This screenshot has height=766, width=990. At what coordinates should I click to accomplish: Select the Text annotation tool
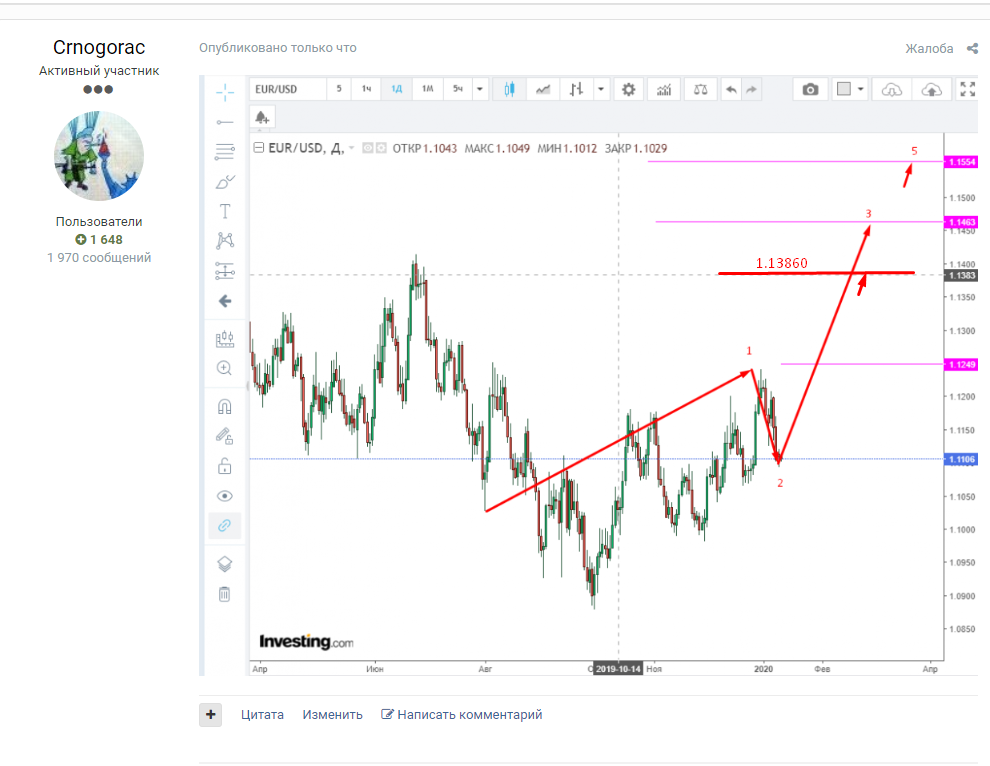click(x=225, y=212)
